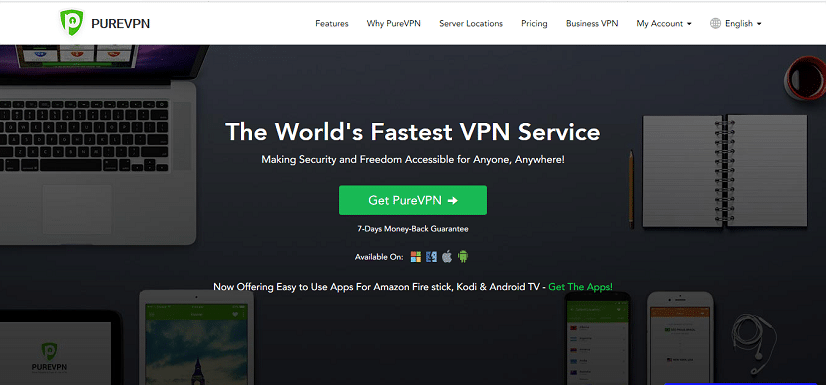Follow the Get The Apps! link

click(x=581, y=287)
